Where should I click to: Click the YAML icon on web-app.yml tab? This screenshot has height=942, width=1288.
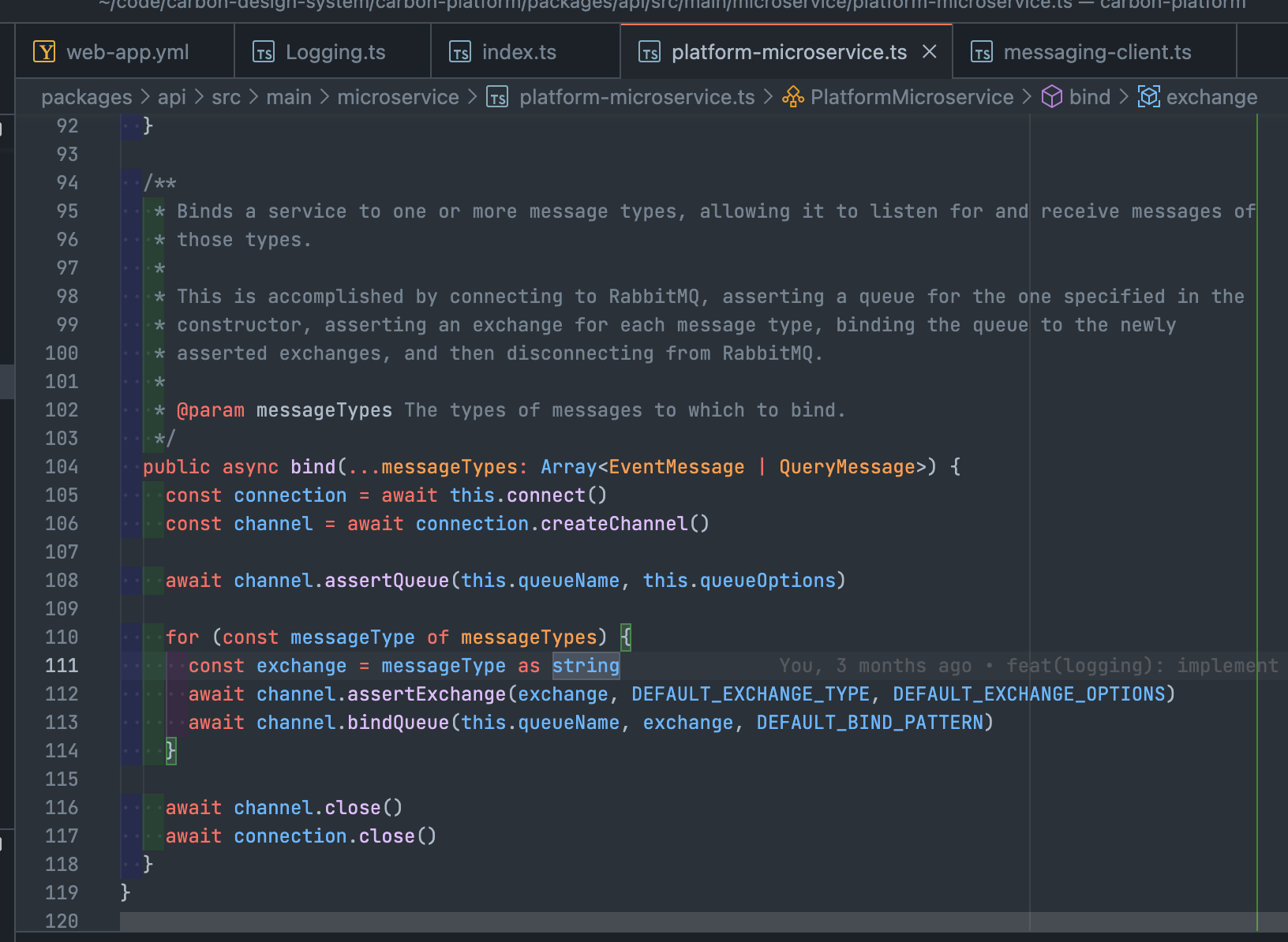(x=44, y=52)
